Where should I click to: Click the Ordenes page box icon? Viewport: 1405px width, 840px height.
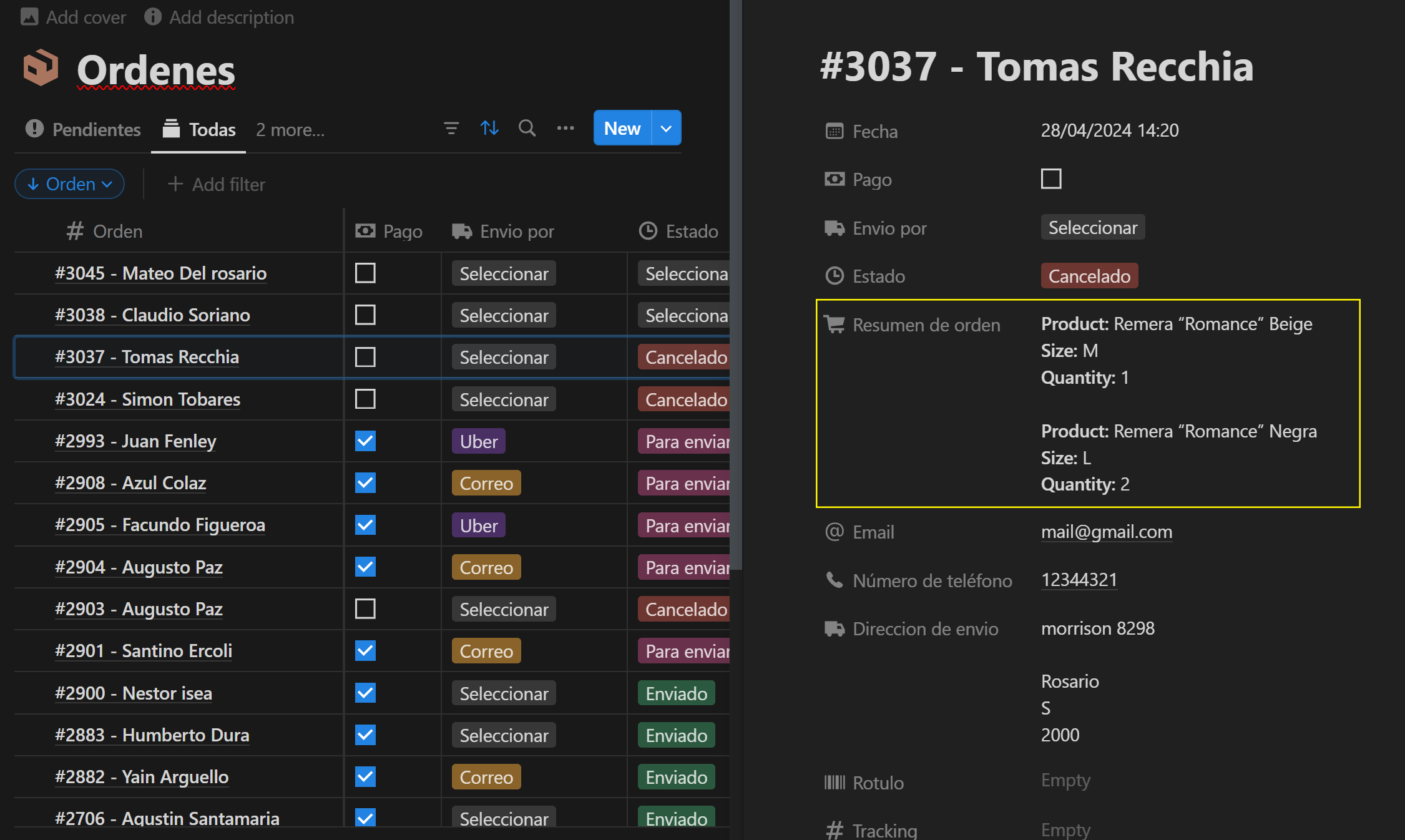(41, 68)
